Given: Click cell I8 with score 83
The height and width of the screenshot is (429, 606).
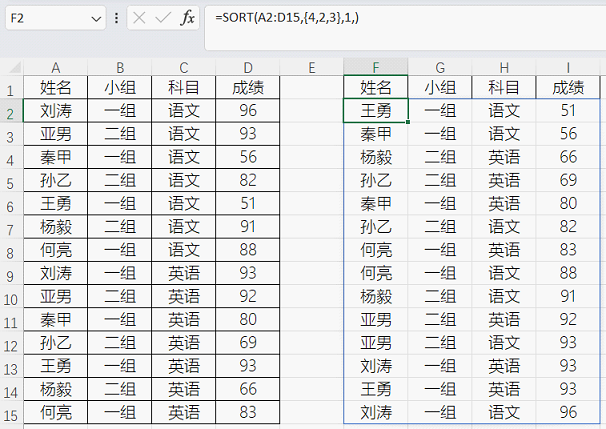Looking at the screenshot, I should tap(568, 250).
